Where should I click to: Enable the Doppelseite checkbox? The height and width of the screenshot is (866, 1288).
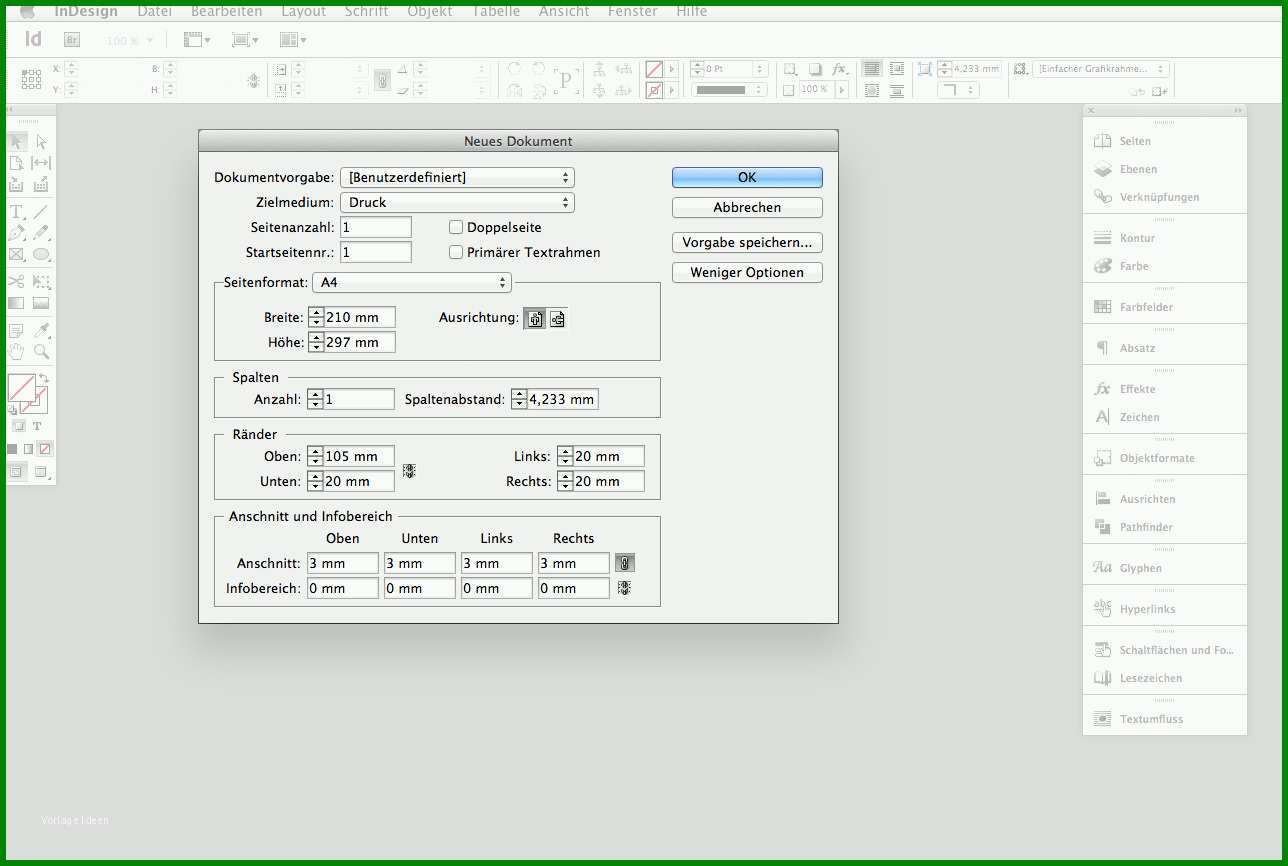456,227
